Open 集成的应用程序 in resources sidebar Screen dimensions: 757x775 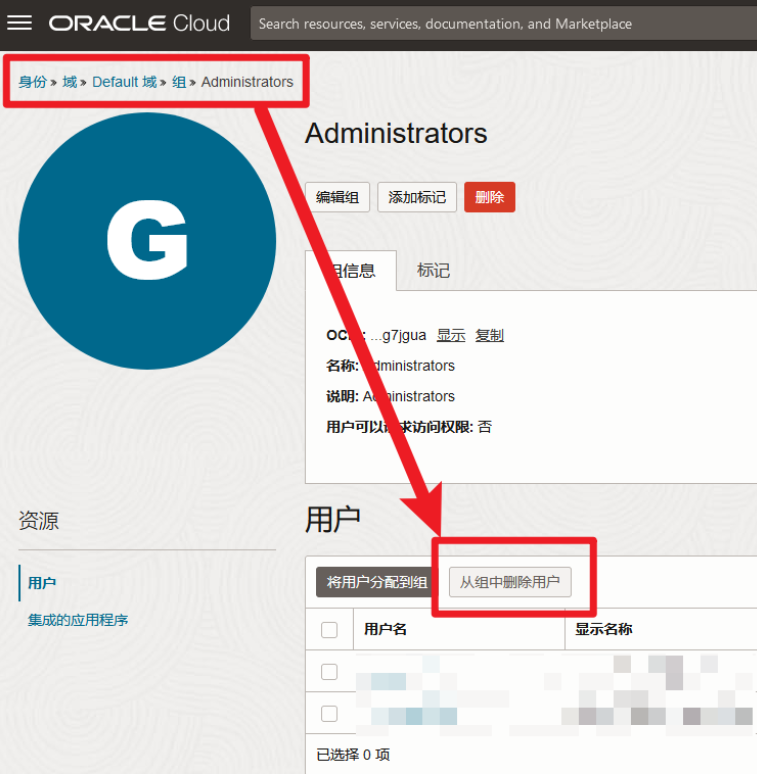point(78,620)
